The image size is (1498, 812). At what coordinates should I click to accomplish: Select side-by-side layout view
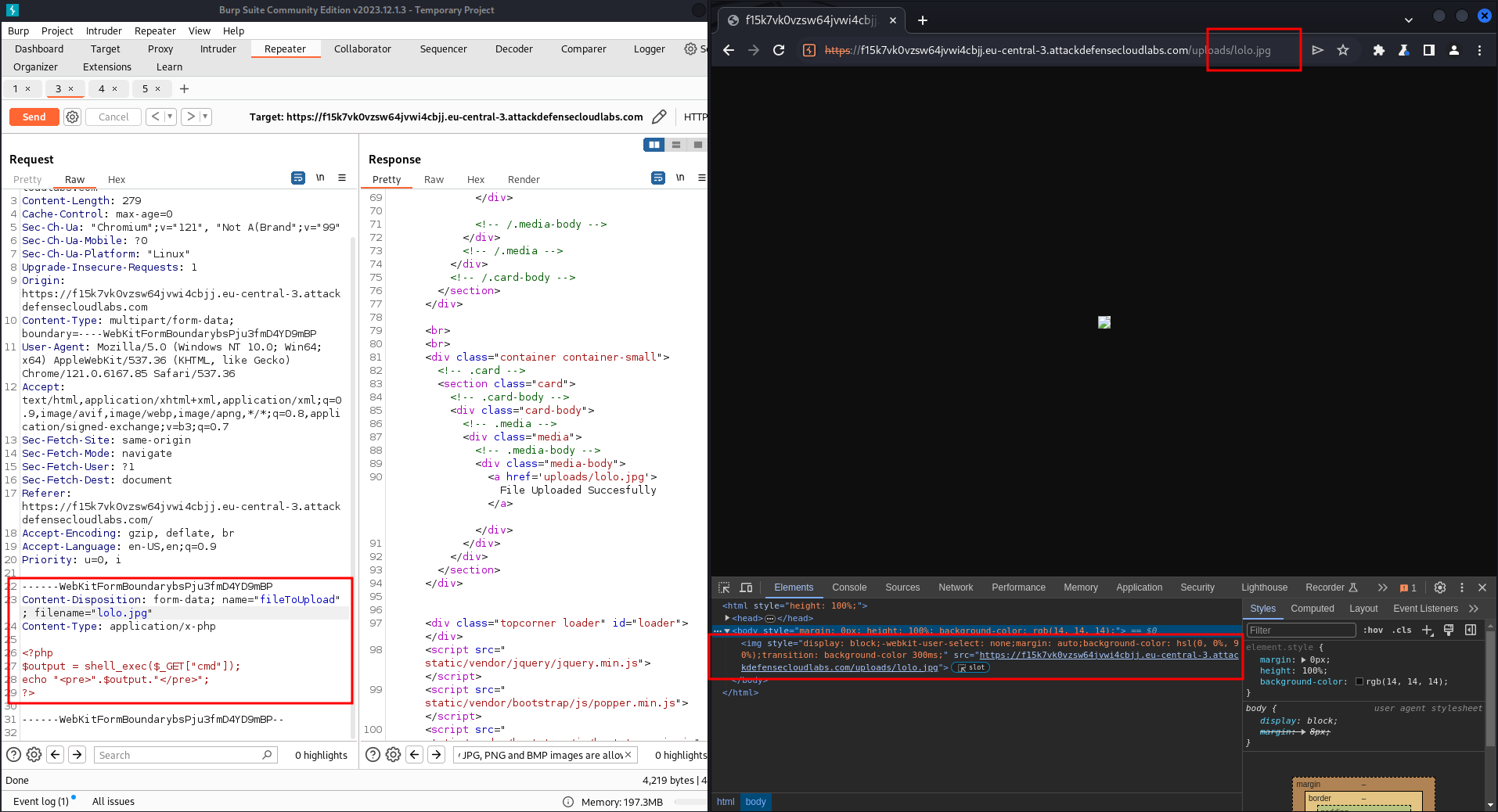(654, 145)
